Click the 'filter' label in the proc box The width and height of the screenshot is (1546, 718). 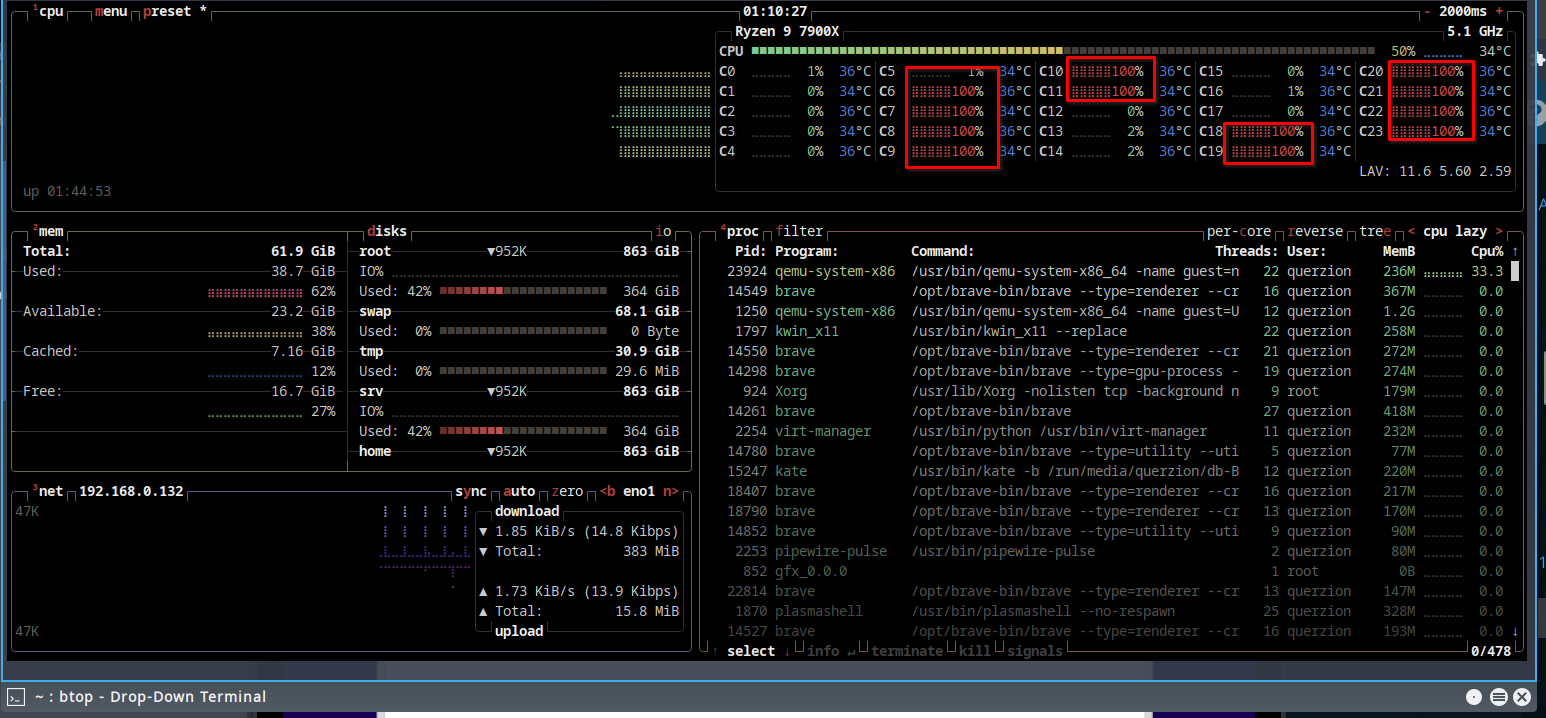[x=799, y=231]
